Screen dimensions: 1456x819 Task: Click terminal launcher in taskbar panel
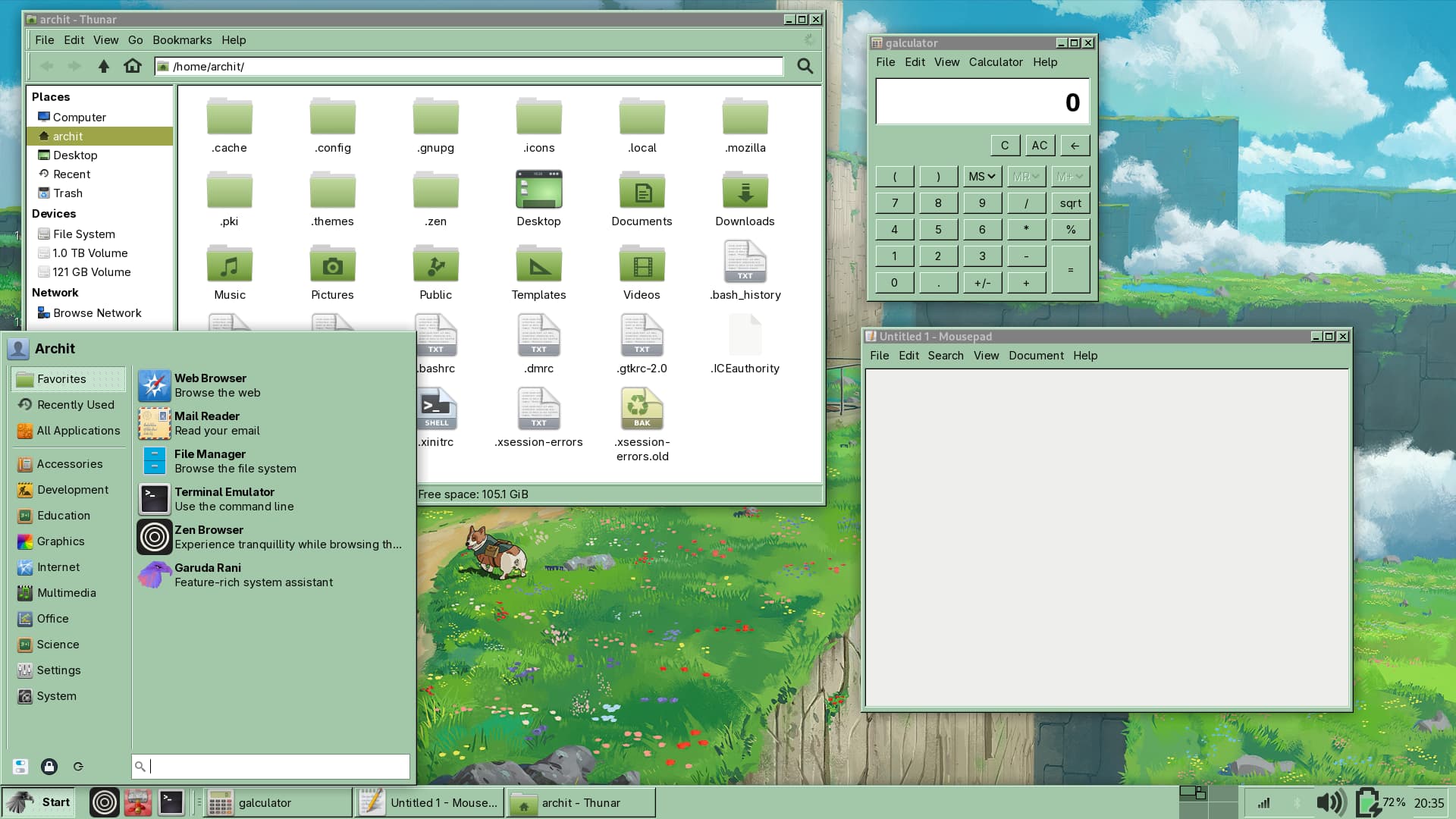tap(171, 802)
